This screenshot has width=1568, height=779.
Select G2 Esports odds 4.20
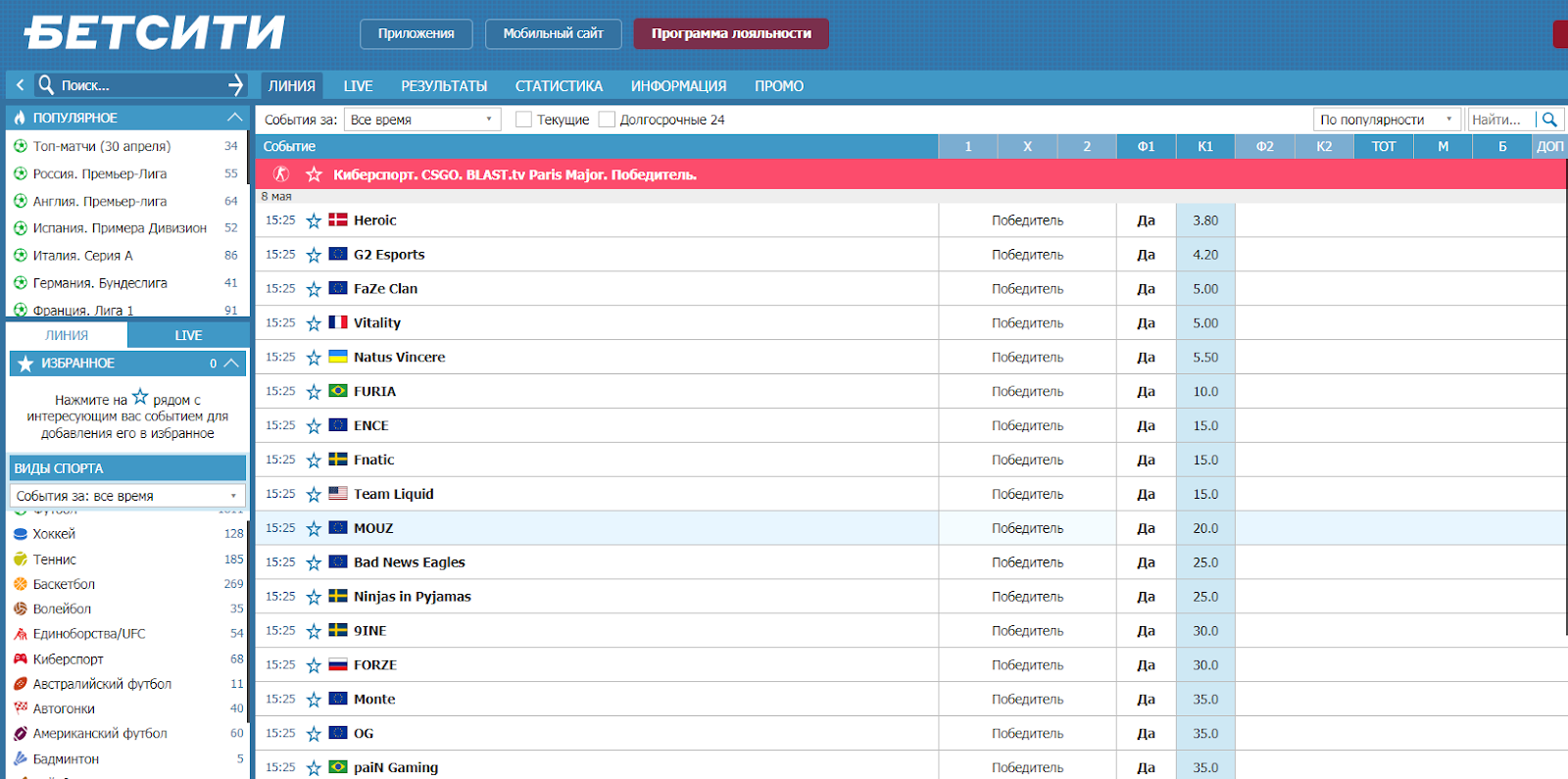coord(1205,255)
